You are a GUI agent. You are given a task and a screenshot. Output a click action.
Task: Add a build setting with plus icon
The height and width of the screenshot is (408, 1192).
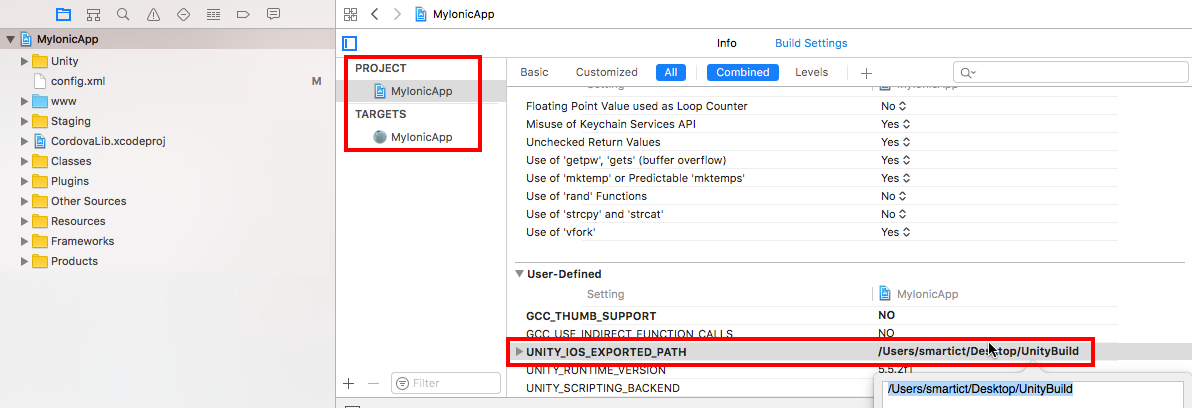tap(866, 73)
